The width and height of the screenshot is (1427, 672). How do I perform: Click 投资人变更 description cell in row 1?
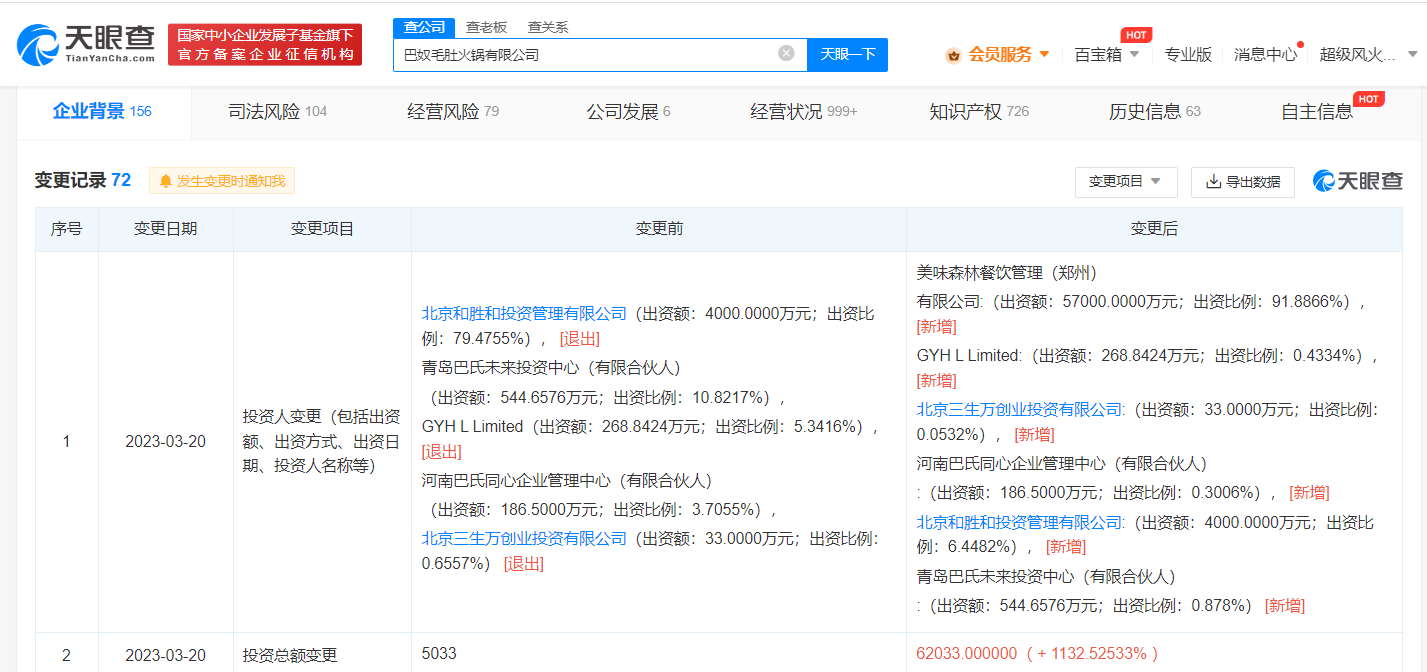click(x=322, y=441)
